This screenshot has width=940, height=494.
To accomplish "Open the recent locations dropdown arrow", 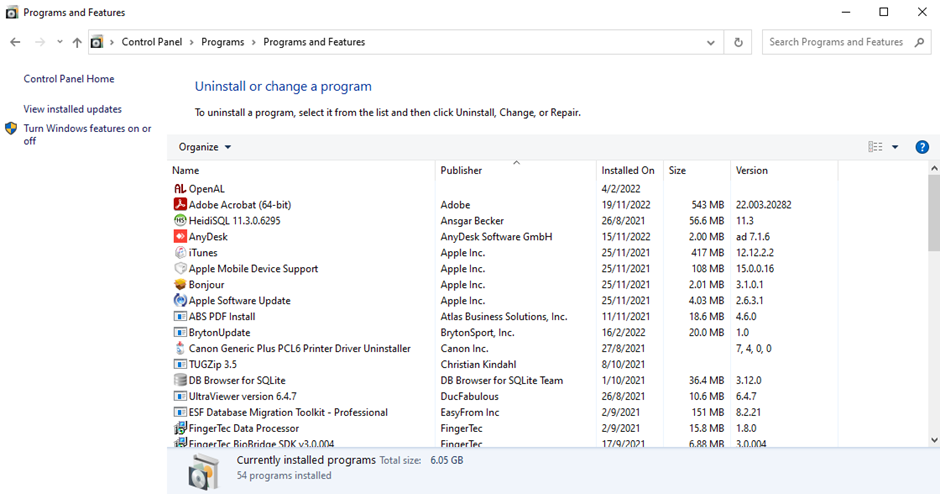I will point(59,42).
